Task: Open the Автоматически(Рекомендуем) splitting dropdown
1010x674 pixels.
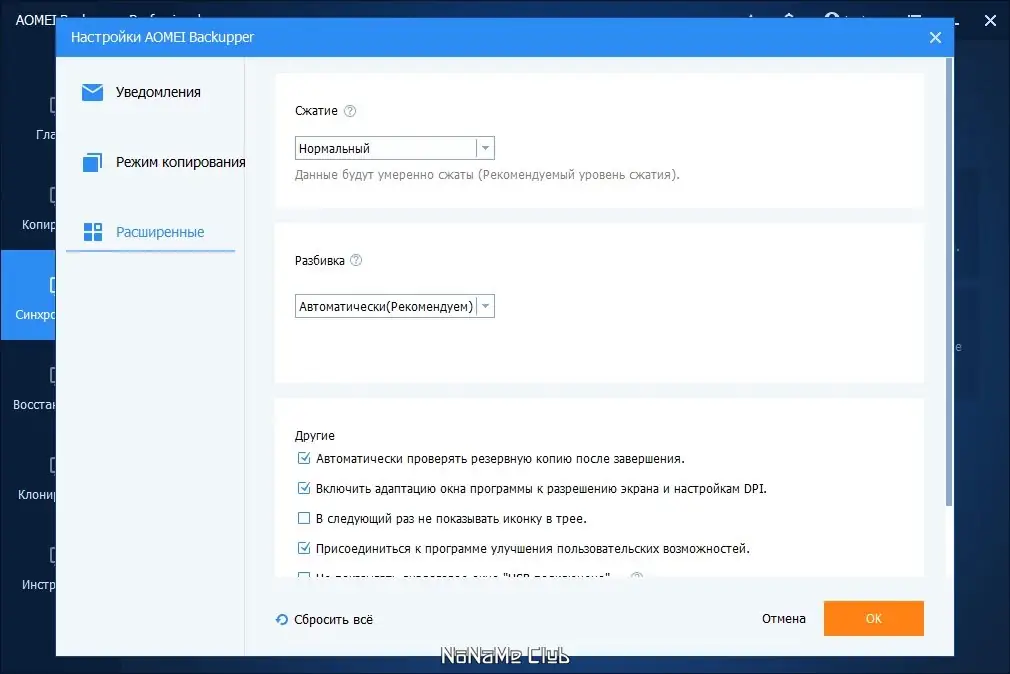Action: click(394, 306)
